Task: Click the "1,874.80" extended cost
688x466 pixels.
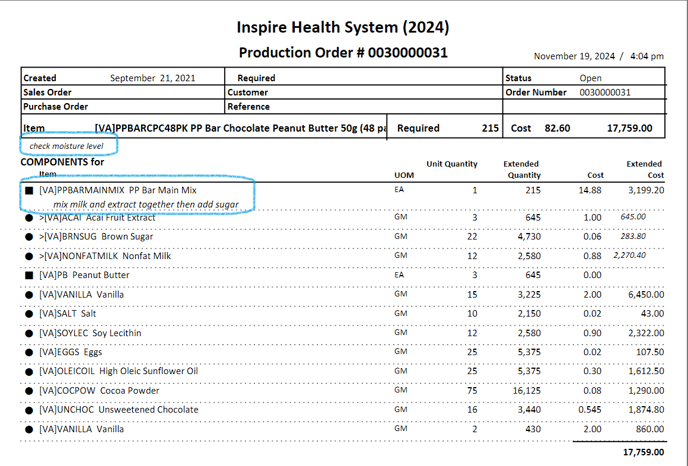Action: point(646,410)
